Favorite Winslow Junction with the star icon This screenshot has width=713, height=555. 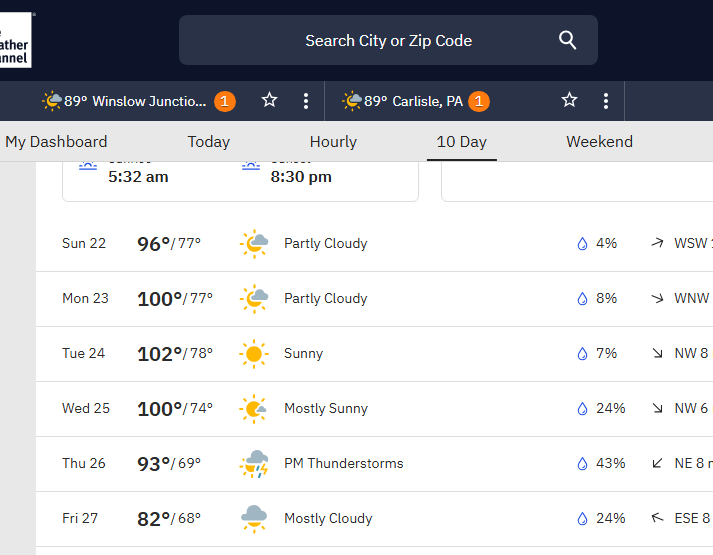pos(269,101)
